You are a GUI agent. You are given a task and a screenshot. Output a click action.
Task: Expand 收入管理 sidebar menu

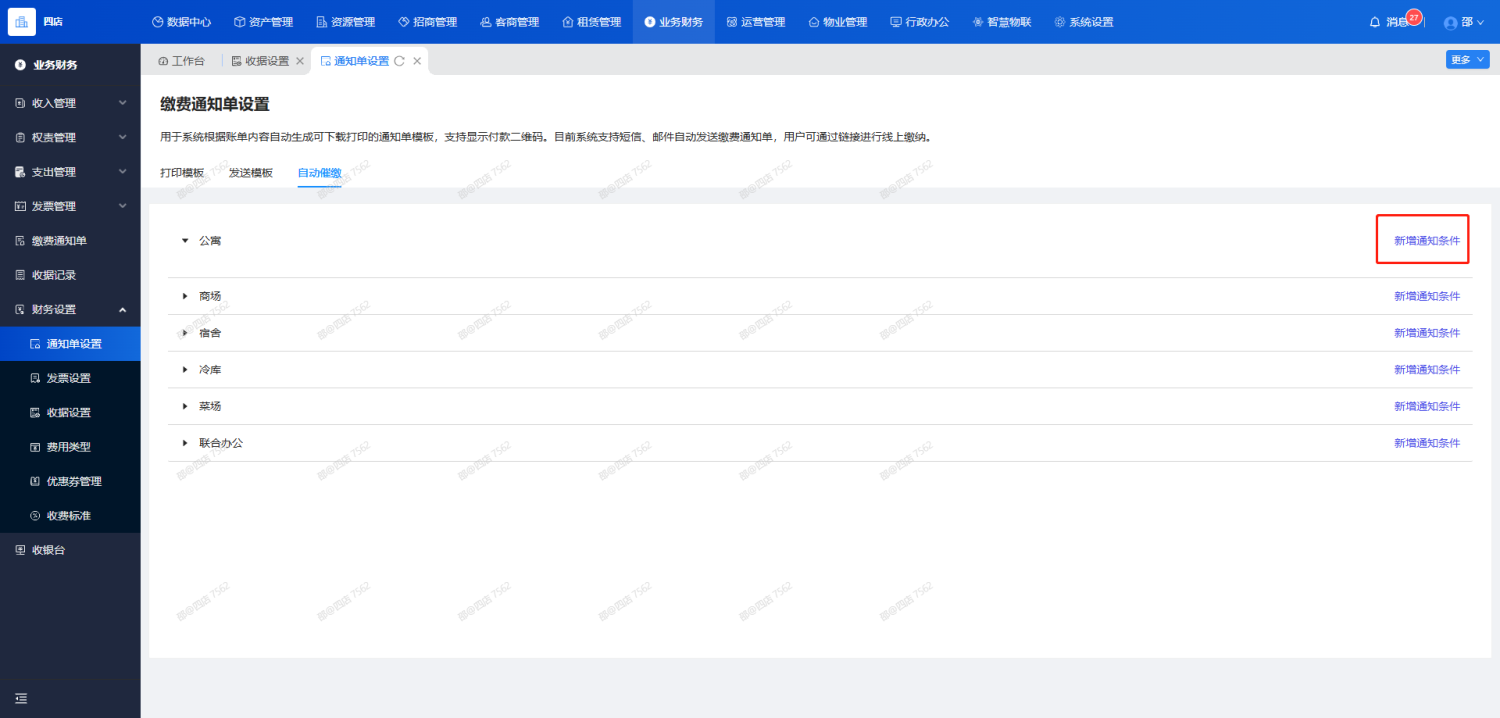(70, 103)
